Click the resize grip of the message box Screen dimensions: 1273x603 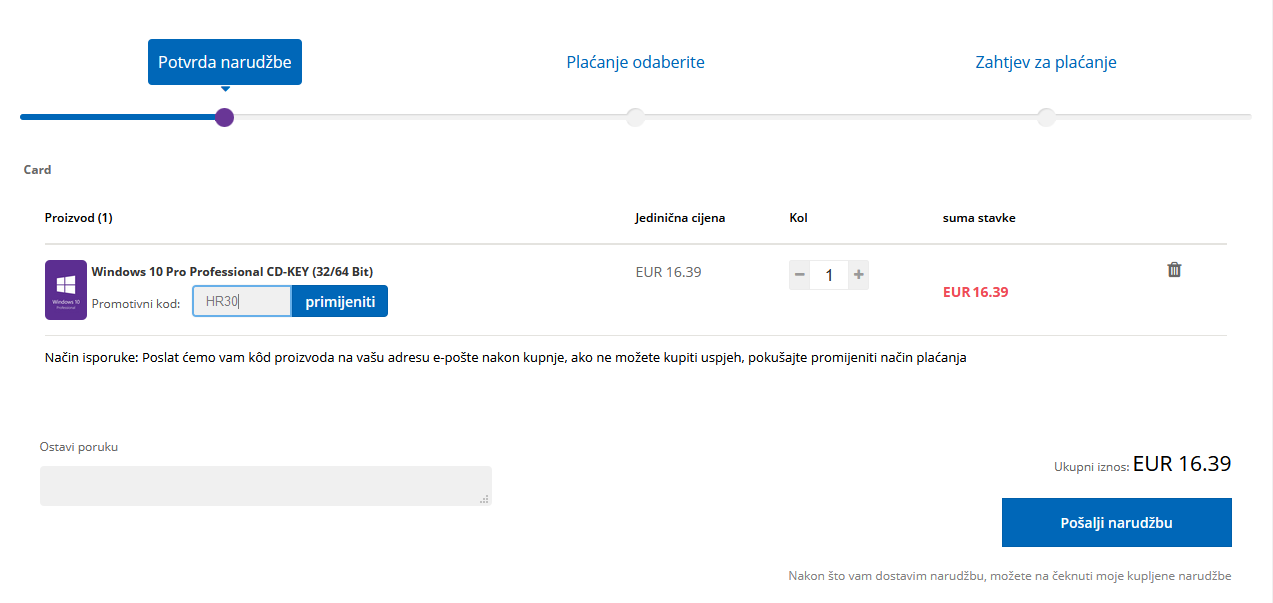click(484, 498)
